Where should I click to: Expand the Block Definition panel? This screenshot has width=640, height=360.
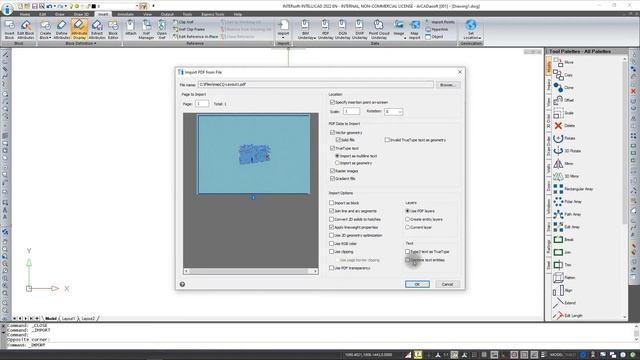[80, 43]
